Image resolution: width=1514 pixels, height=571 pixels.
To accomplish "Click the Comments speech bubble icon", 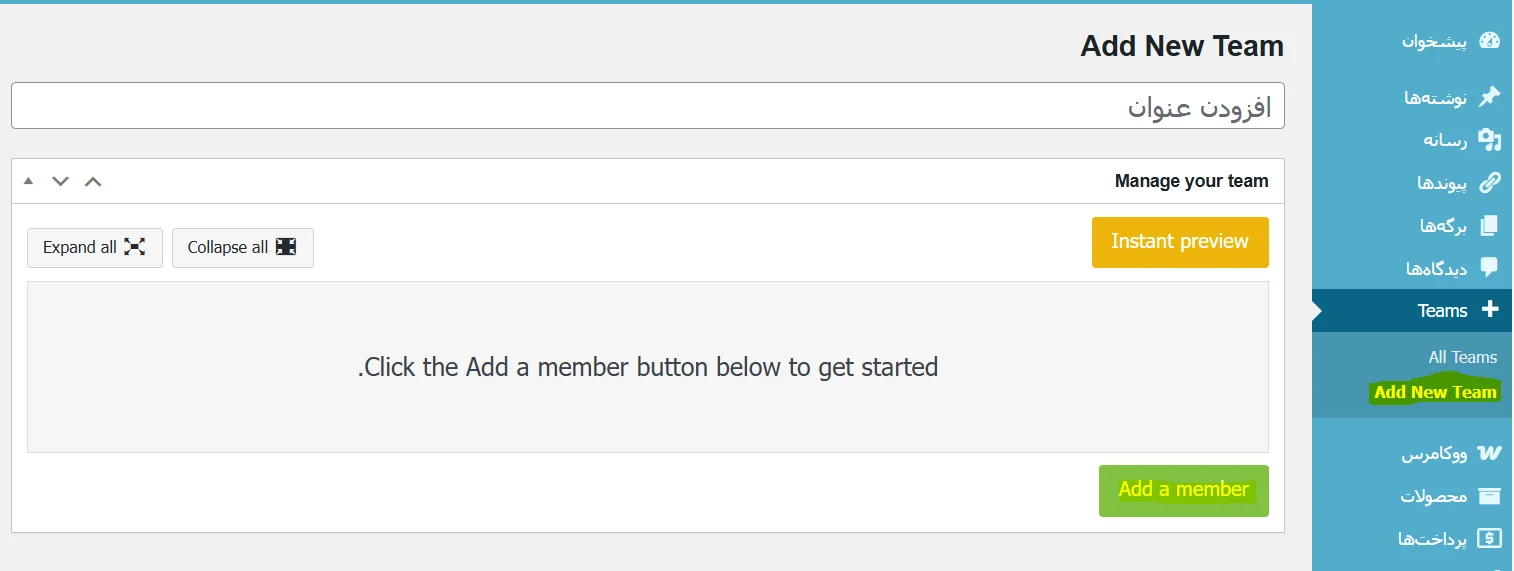I will pyautogui.click(x=1489, y=268).
